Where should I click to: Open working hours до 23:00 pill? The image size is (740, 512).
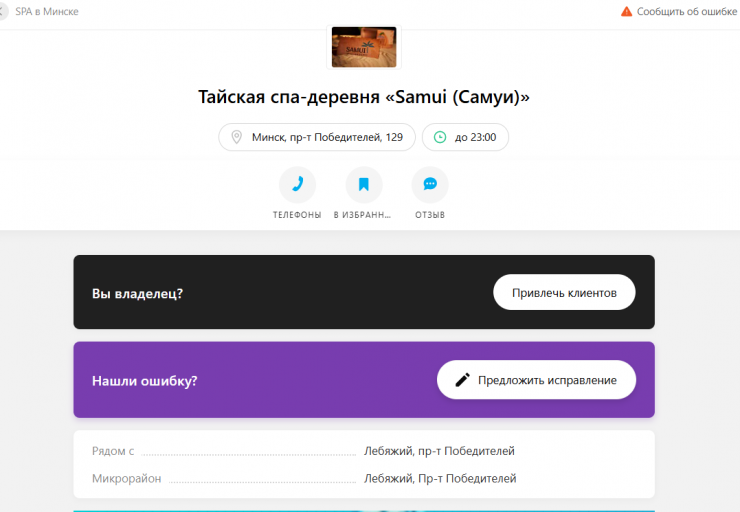465,137
